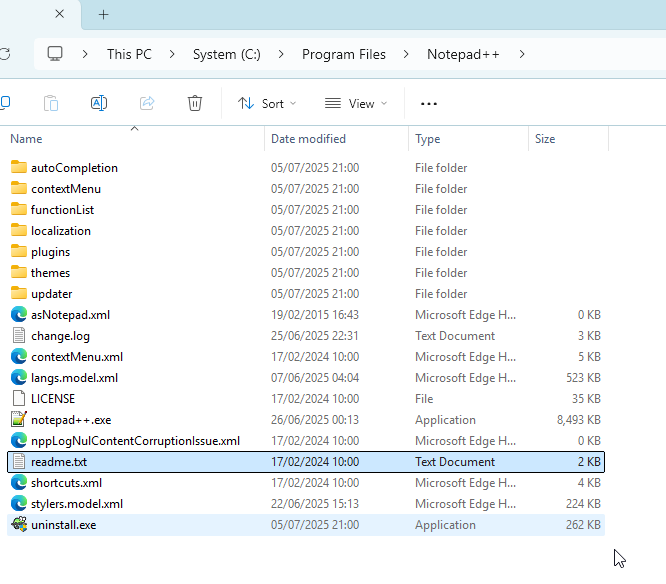This screenshot has height=584, width=666.
Task: Expand chevron after Program Files breadcrumb
Action: [406, 54]
